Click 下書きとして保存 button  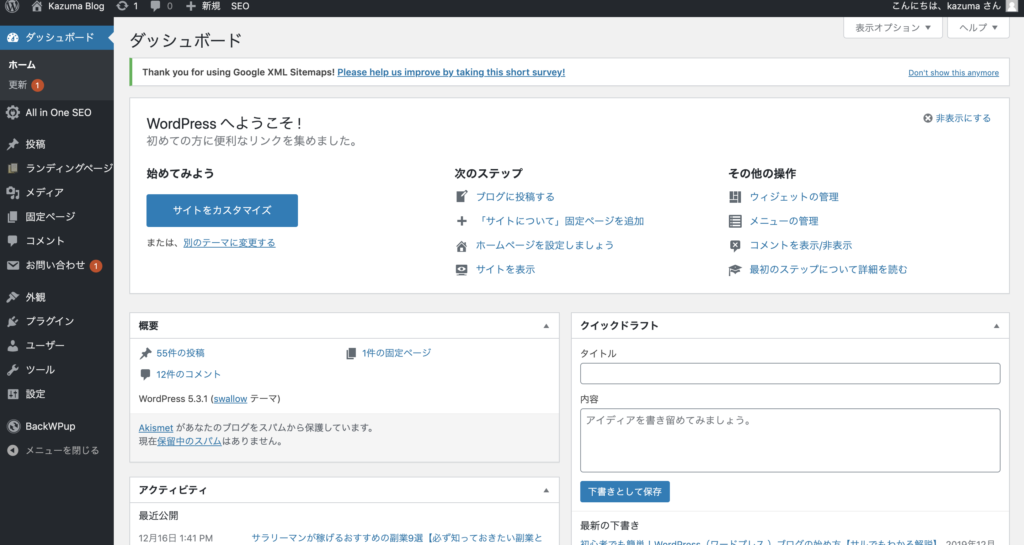tap(624, 491)
